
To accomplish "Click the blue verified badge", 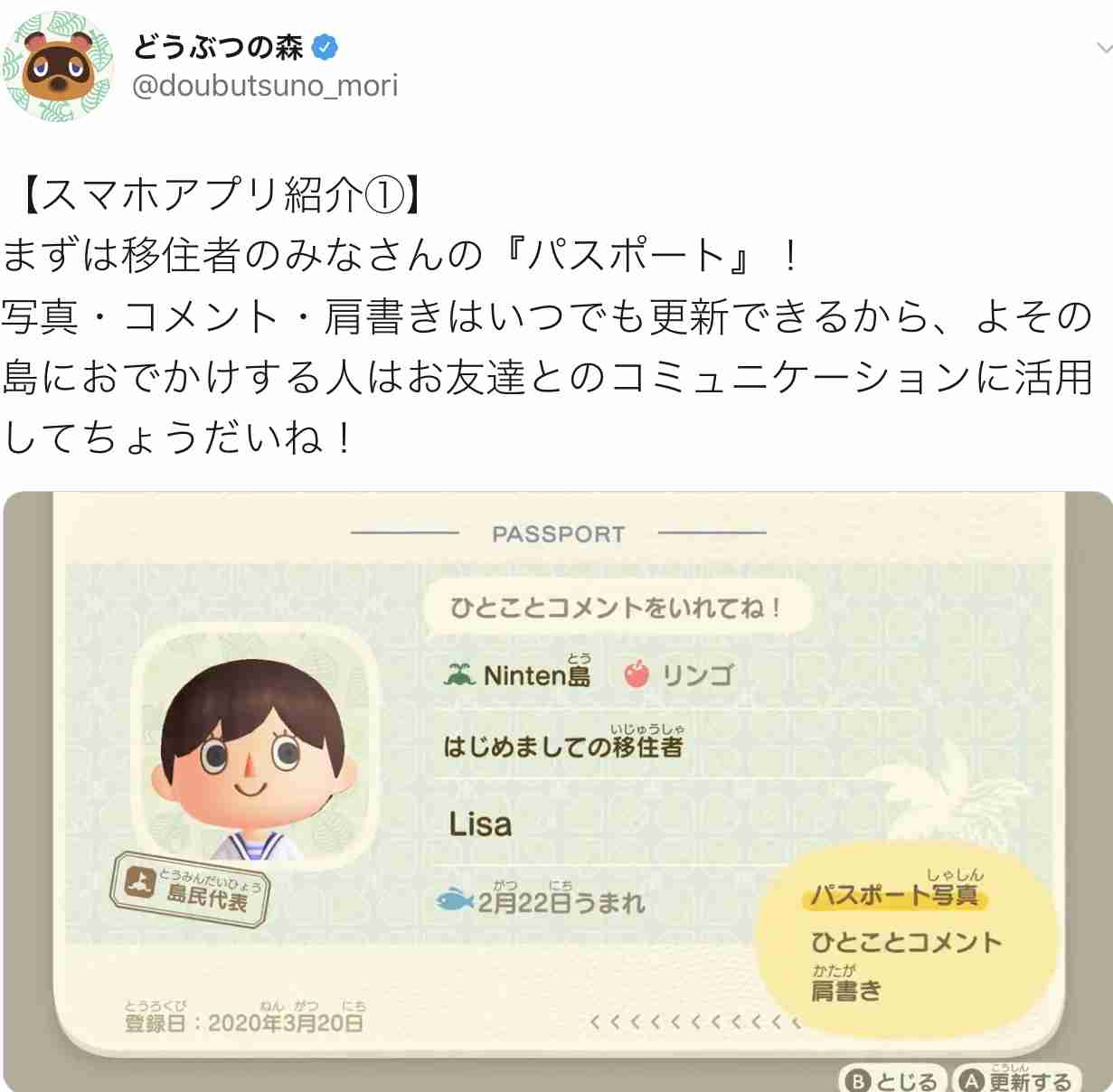I will click(324, 47).
